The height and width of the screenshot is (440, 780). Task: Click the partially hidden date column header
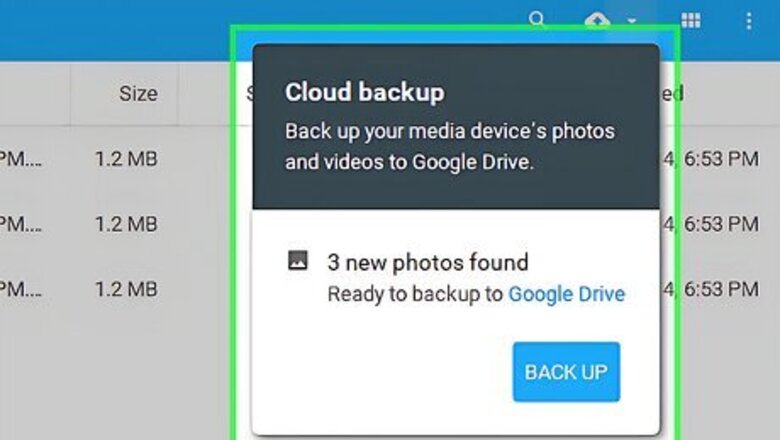coord(672,94)
